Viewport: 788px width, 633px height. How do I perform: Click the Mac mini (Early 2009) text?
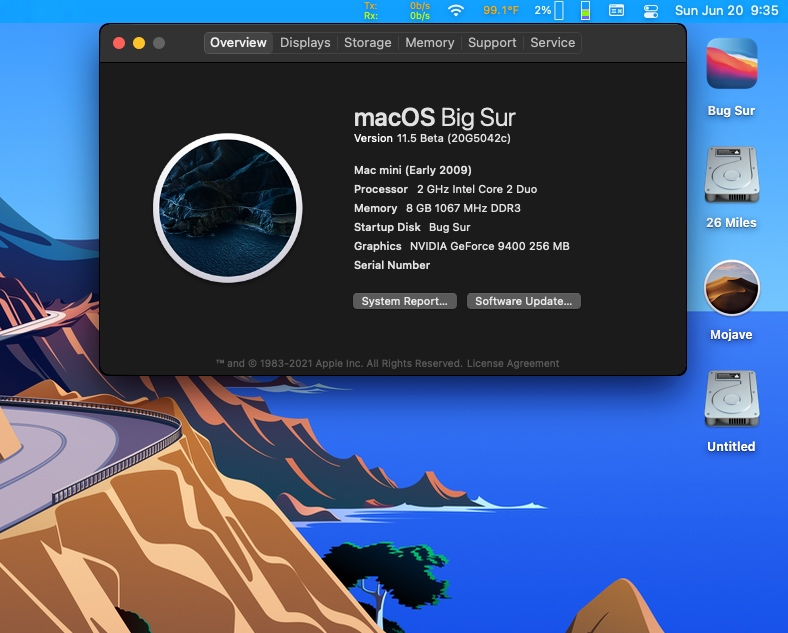click(413, 170)
